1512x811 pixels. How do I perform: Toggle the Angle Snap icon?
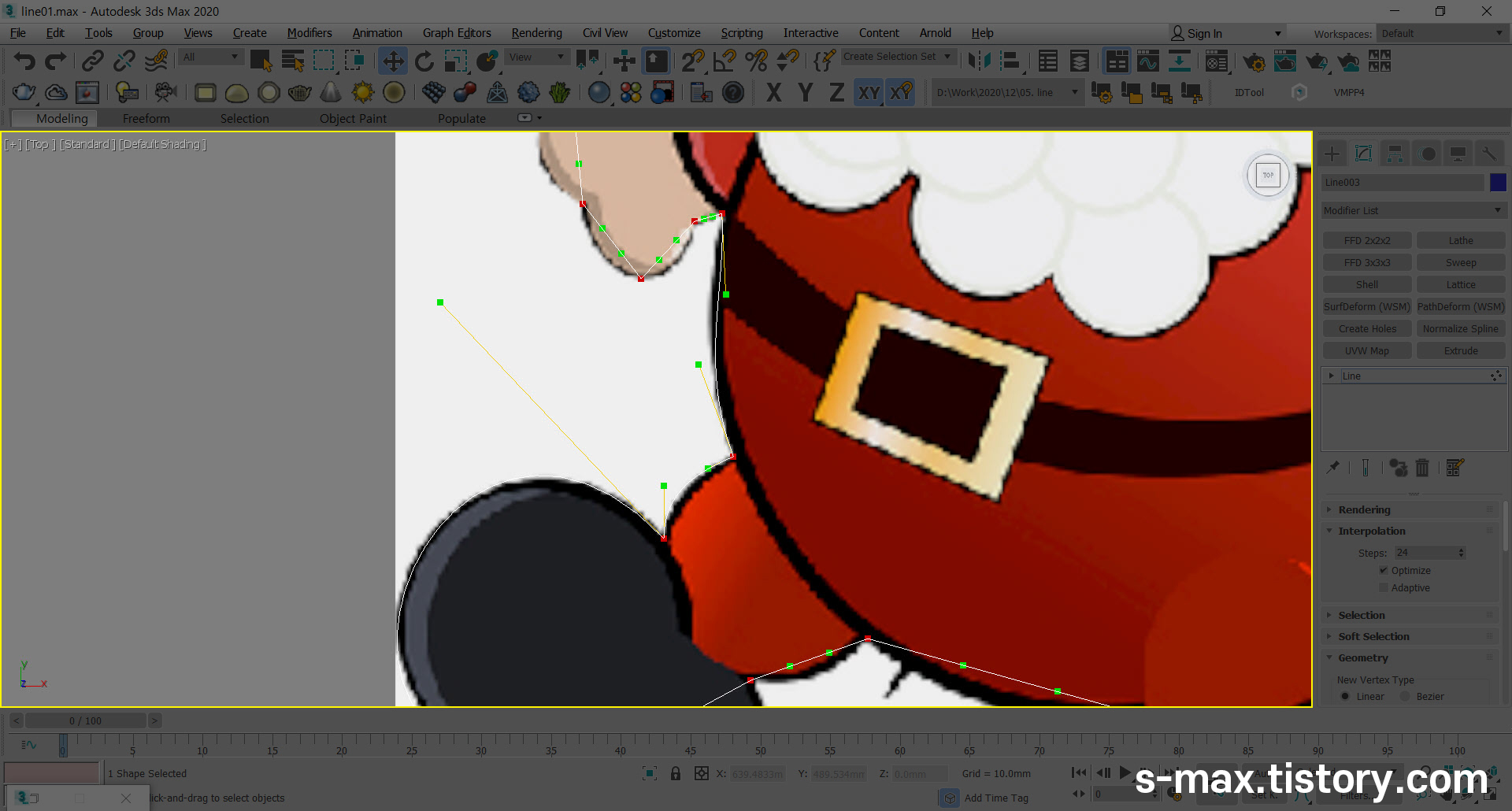(x=724, y=61)
